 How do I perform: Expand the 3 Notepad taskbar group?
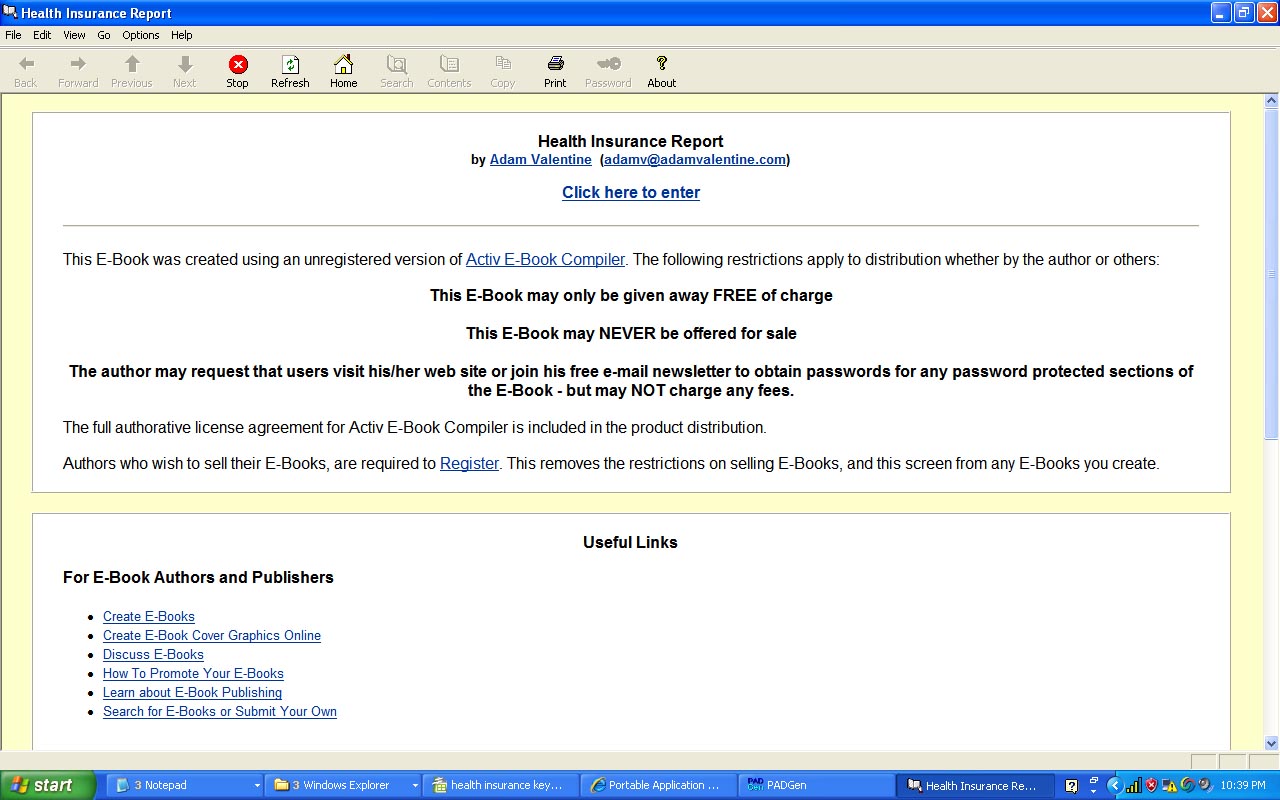pyautogui.click(x=257, y=786)
